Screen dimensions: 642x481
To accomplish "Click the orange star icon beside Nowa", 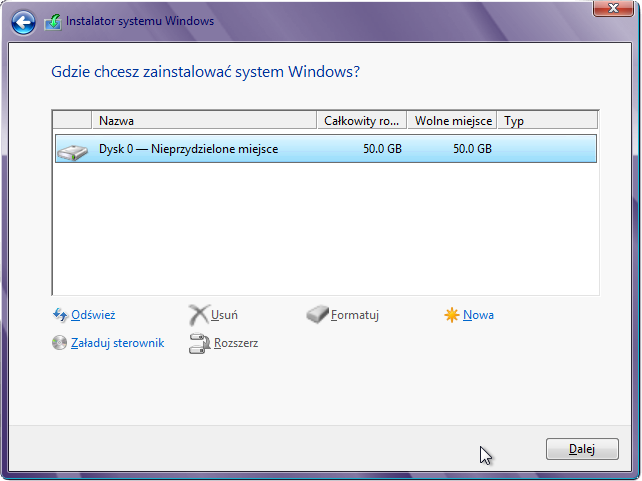I will pyautogui.click(x=452, y=315).
